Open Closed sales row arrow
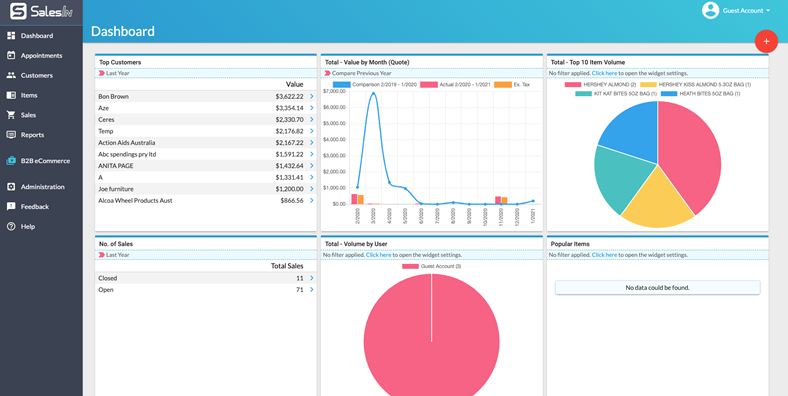Screen dimensions: 788x396 (312, 278)
